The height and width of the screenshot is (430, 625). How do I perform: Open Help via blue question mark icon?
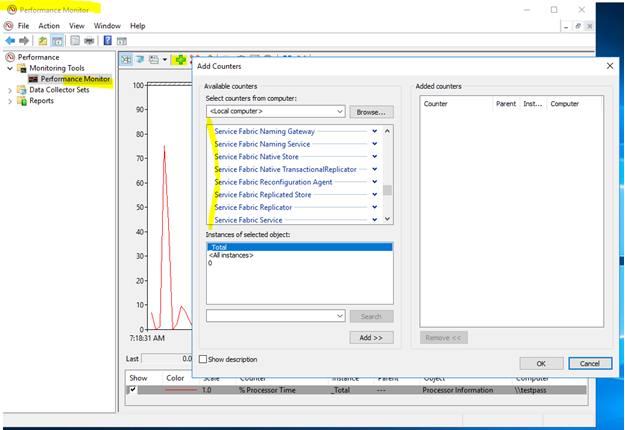coord(108,41)
